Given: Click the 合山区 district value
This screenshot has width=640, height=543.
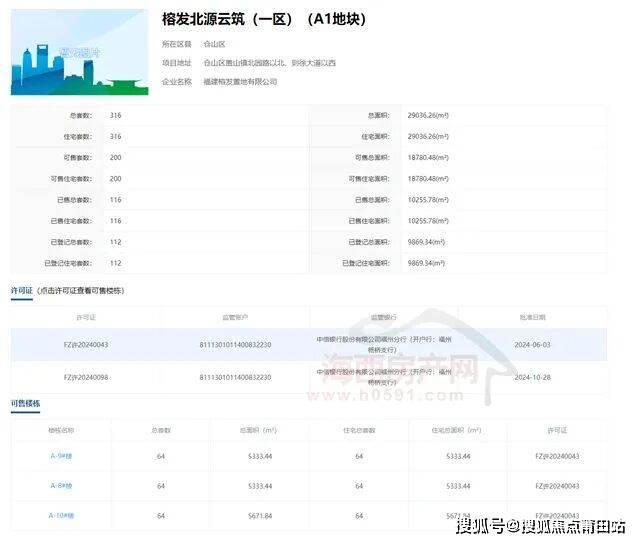Looking at the screenshot, I should pos(214,45).
